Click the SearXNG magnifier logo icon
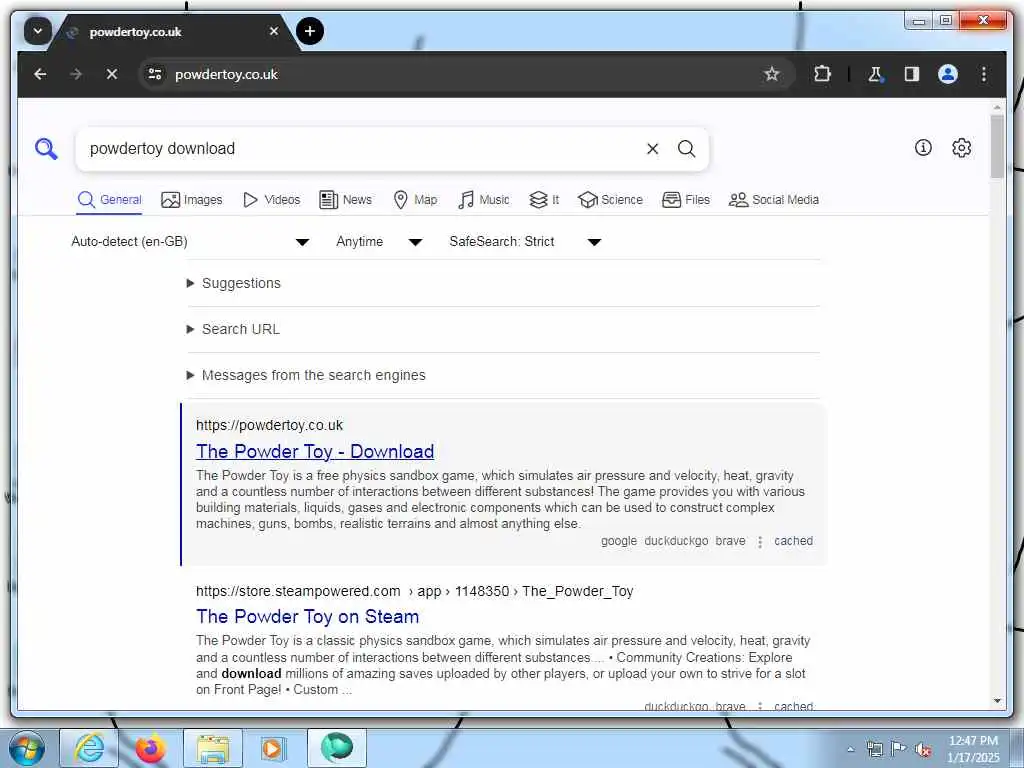1024x768 pixels. [46, 149]
